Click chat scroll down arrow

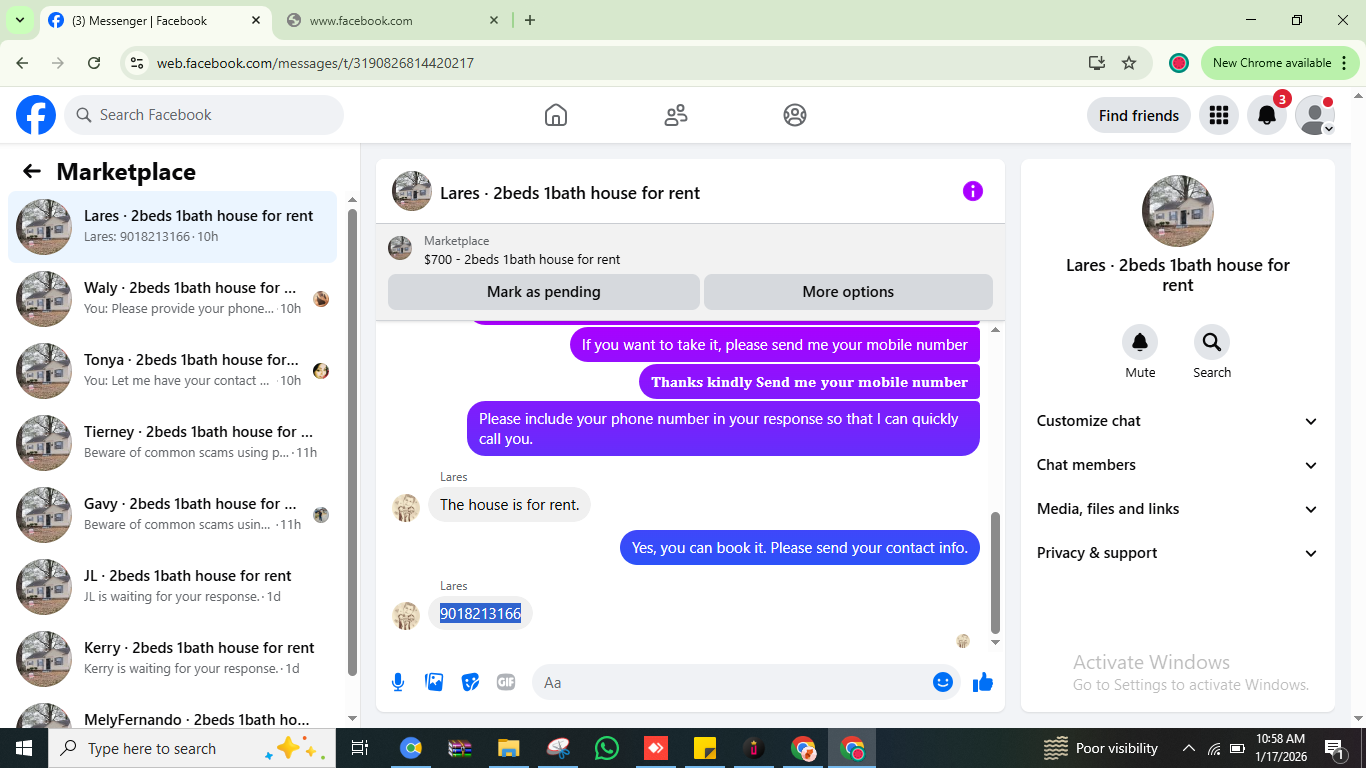tap(995, 643)
